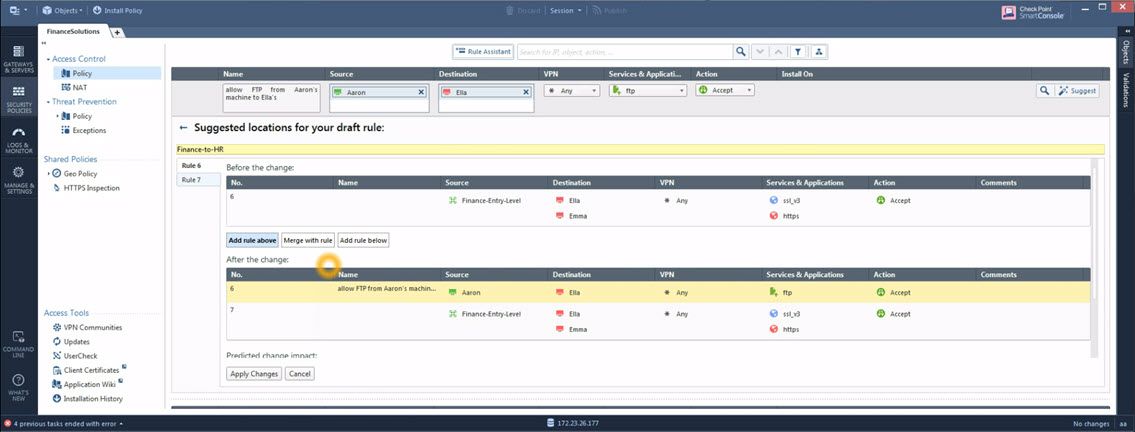Screen dimensions: 1135x432
Task: Select the FinanceSolutions tab
Action: (73, 32)
